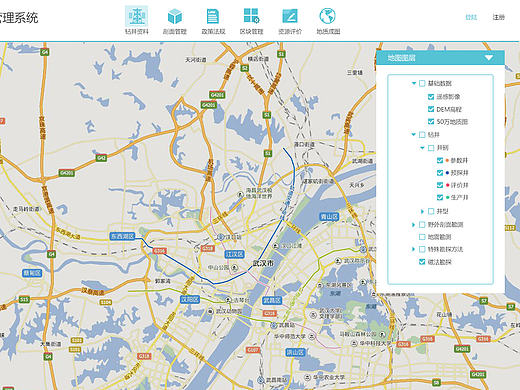This screenshot has height=390, width=520.
Task: Click the 古琴台 POI marker
Action: click(x=228, y=300)
